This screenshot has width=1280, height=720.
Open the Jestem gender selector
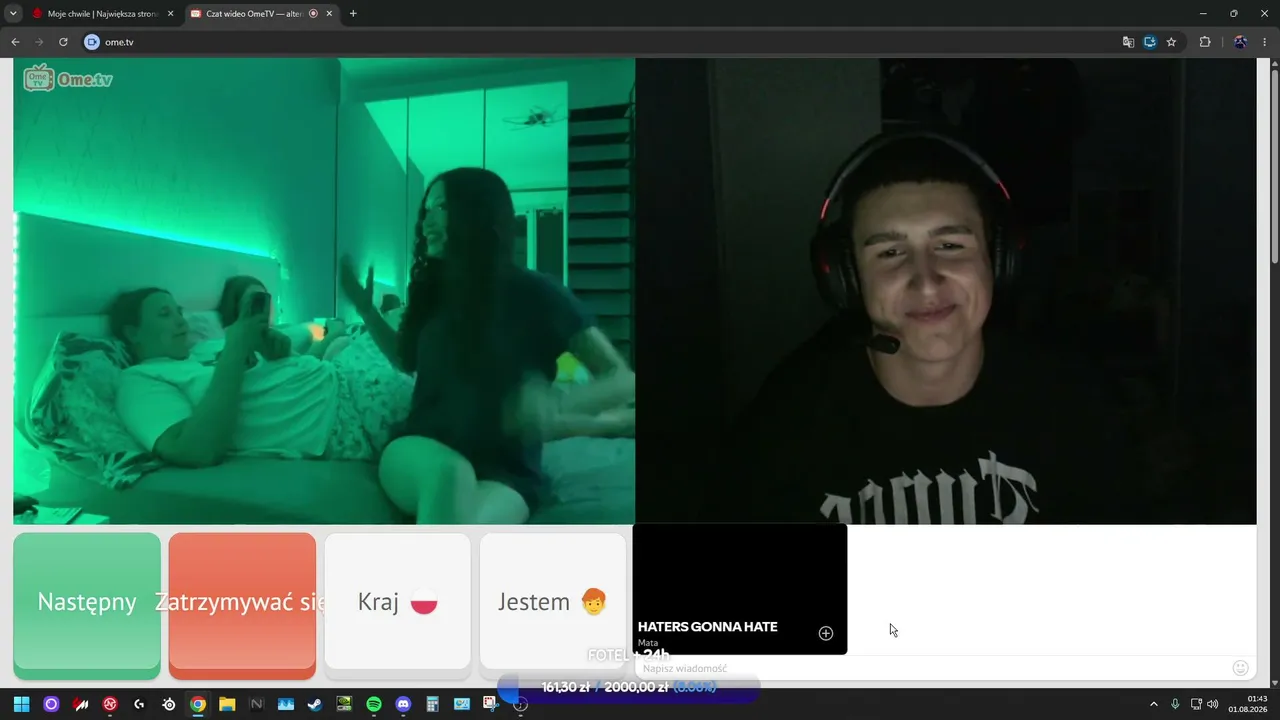pyautogui.click(x=553, y=602)
